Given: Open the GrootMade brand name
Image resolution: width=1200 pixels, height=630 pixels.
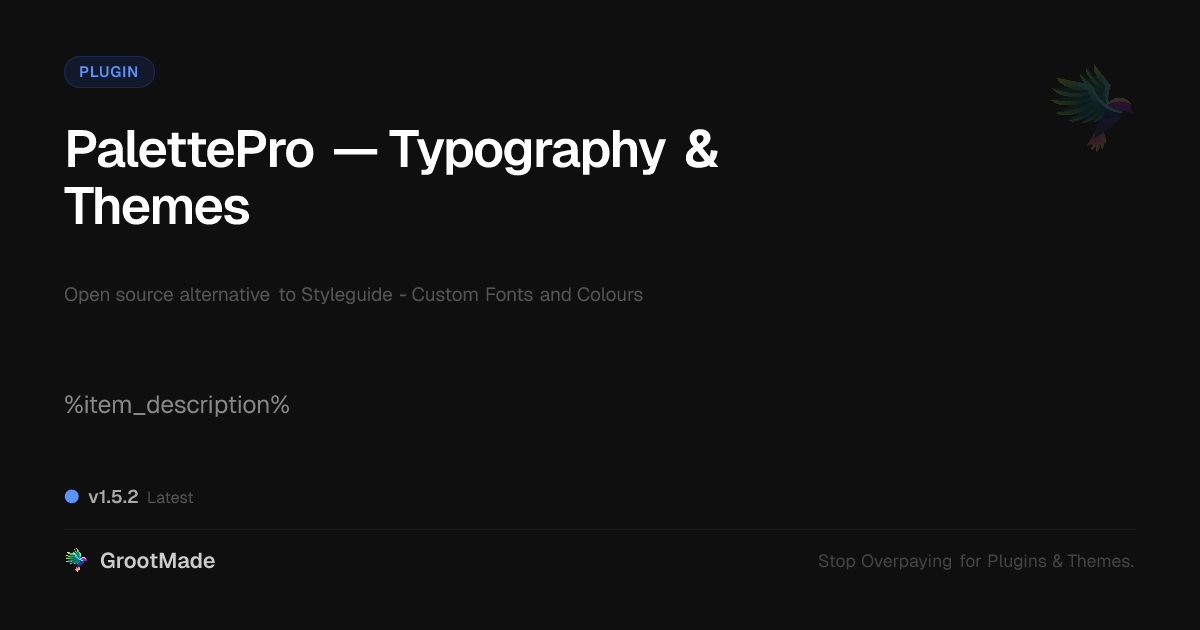Looking at the screenshot, I should [x=157, y=561].
